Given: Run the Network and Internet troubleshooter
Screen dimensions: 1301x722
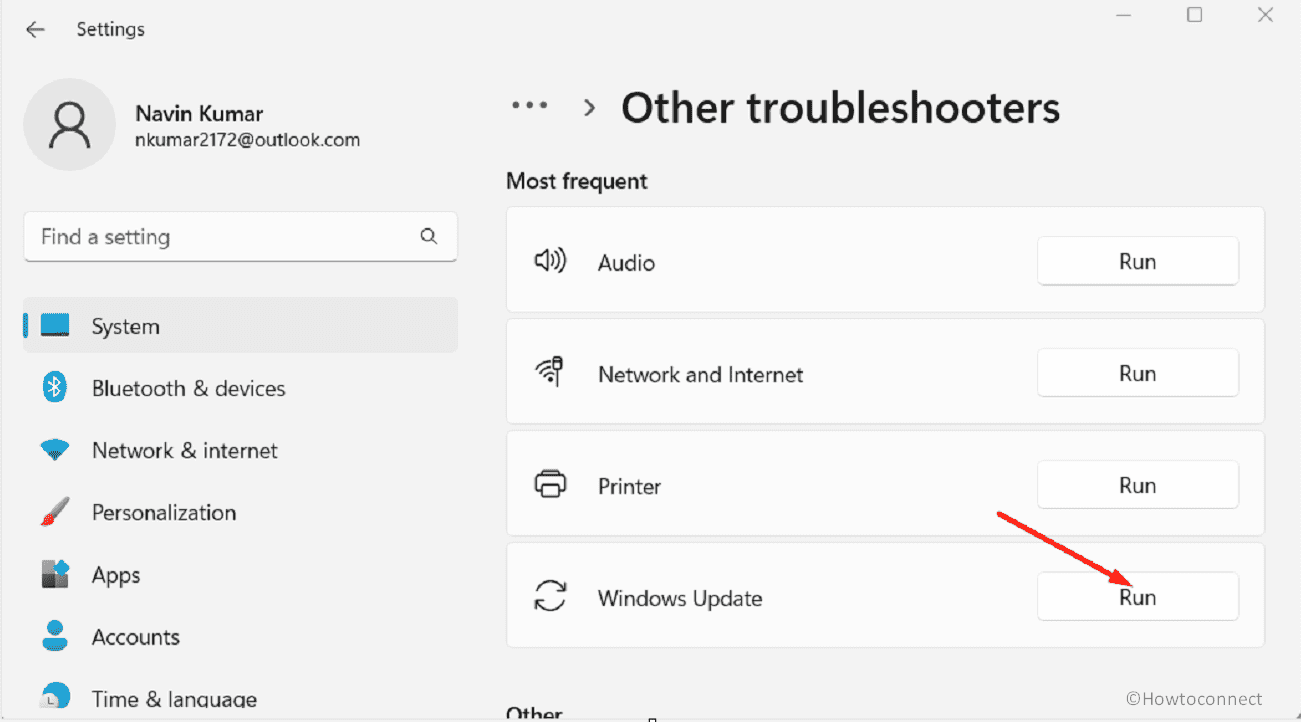Looking at the screenshot, I should [1137, 374].
